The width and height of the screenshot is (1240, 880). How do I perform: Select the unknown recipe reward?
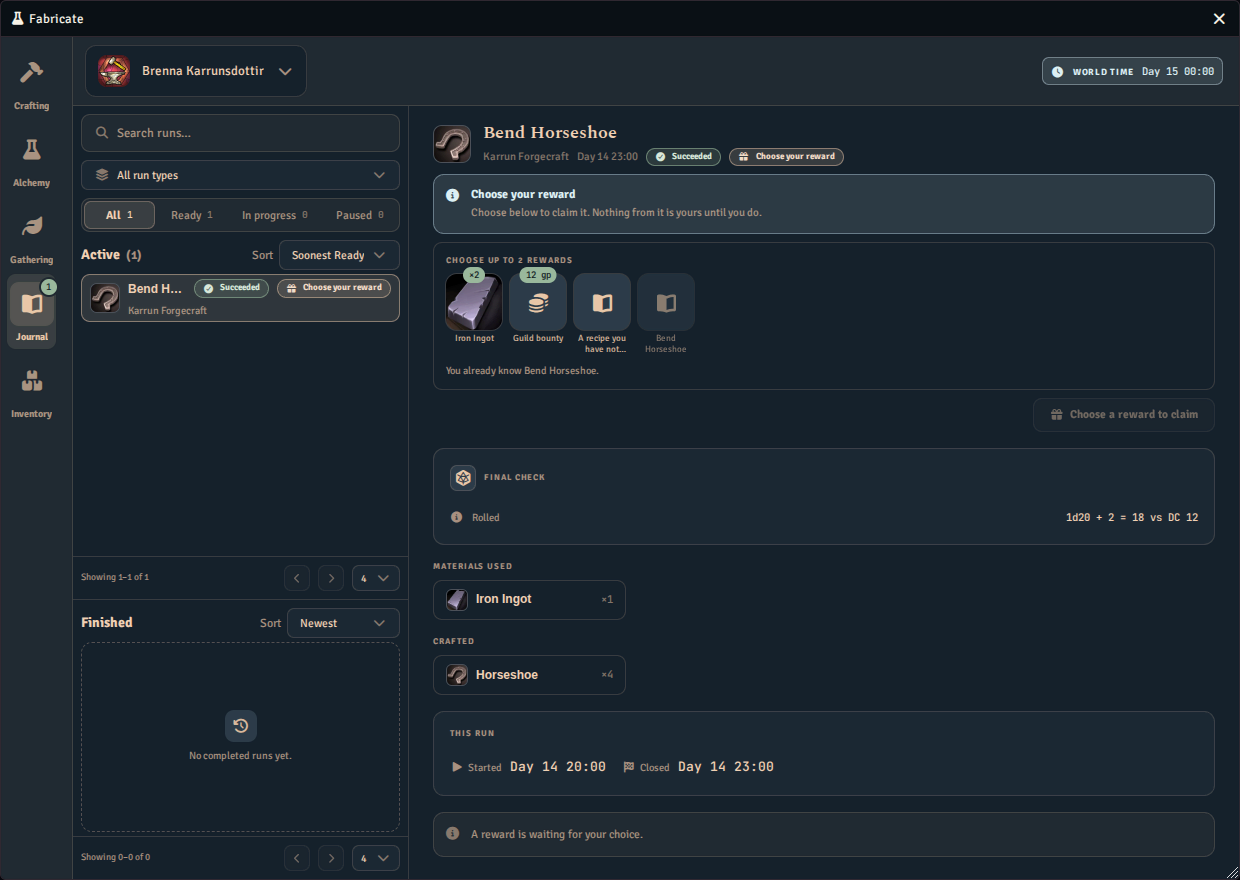pyautogui.click(x=602, y=303)
